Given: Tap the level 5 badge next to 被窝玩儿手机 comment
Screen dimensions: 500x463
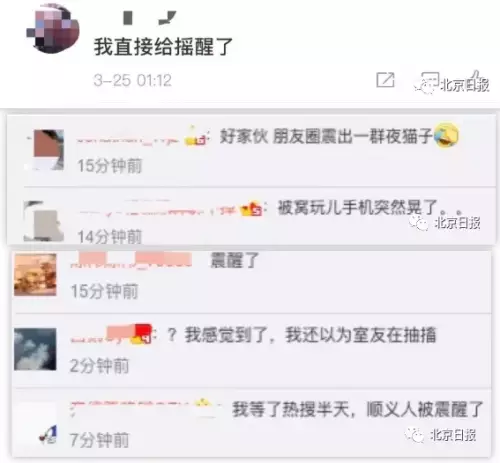Looking at the screenshot, I should click(x=252, y=209).
